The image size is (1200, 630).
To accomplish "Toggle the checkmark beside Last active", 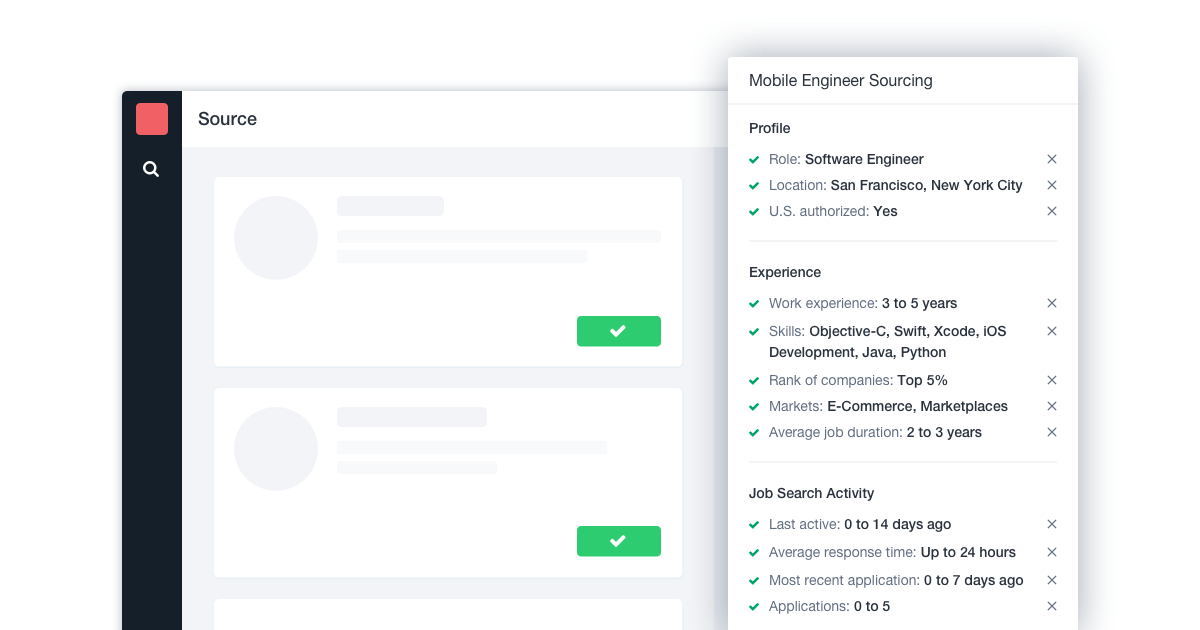I will [754, 525].
